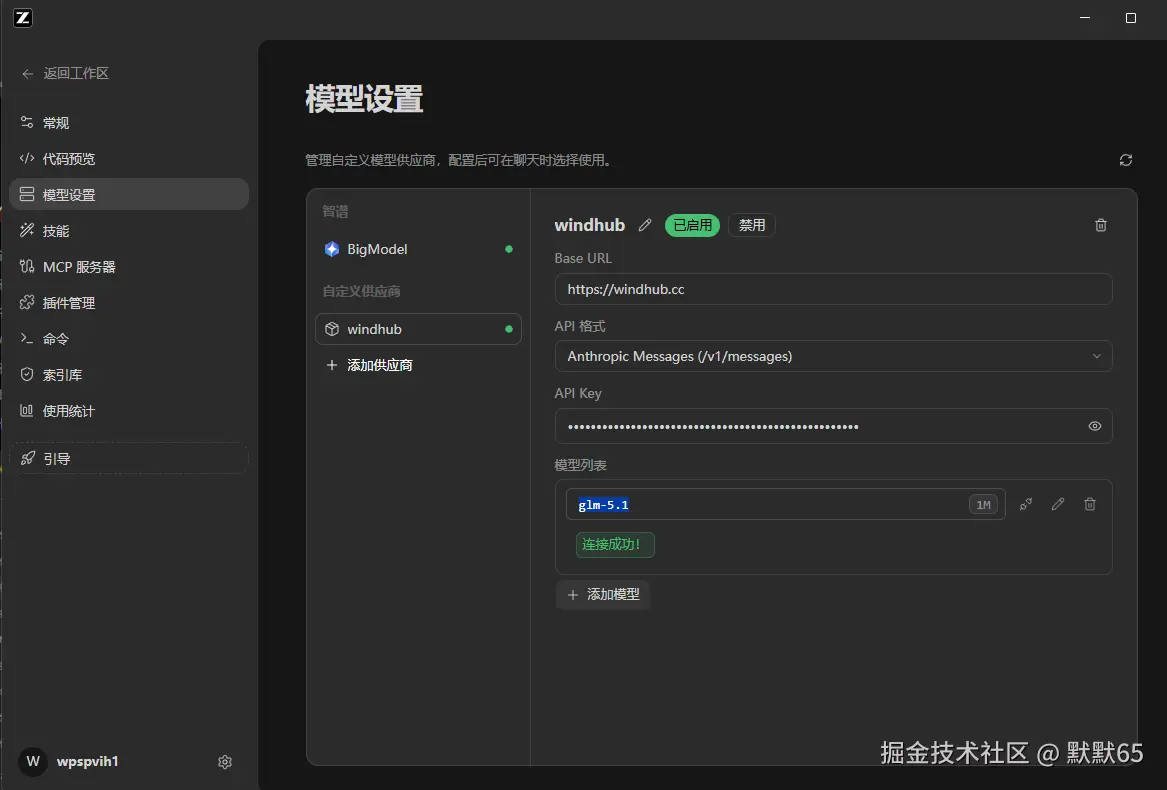1167x790 pixels.
Task: Test glm-5.1 connection with plug icon
Action: coord(1026,504)
